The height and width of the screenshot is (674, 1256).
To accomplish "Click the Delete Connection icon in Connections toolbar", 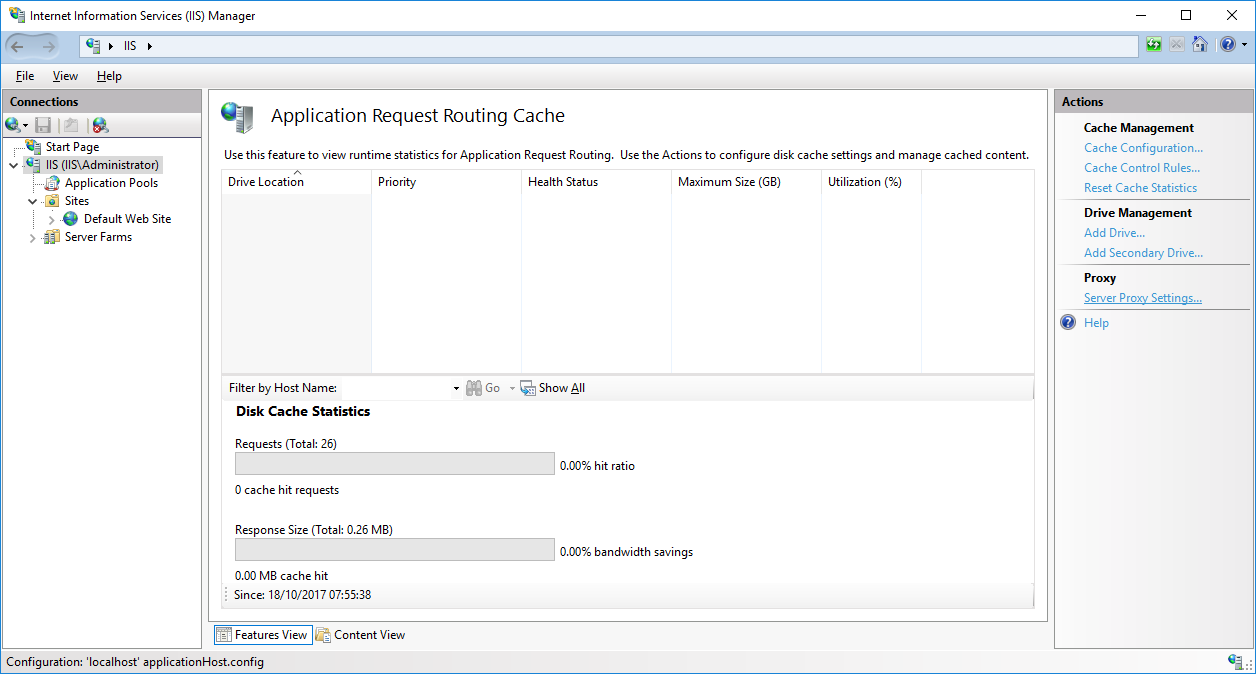I will [100, 125].
